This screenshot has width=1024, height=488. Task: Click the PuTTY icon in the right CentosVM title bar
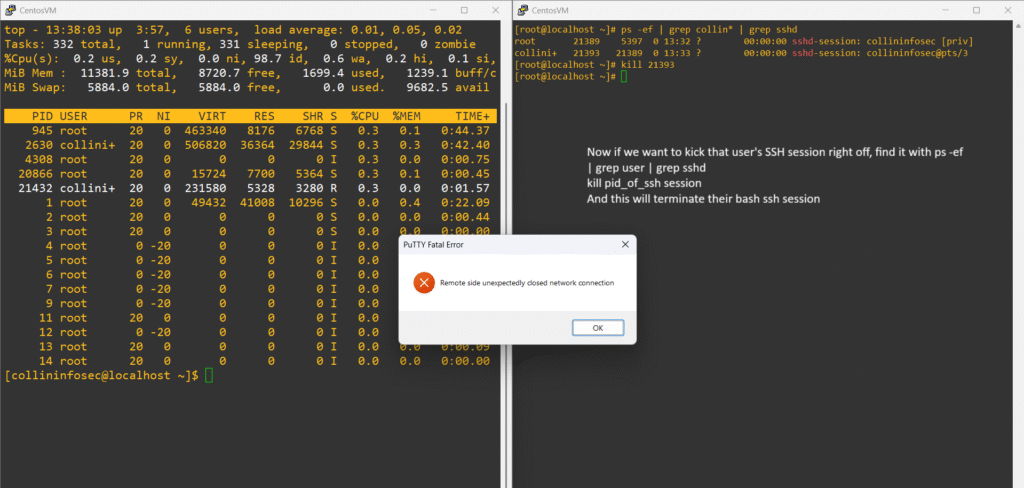(522, 9)
